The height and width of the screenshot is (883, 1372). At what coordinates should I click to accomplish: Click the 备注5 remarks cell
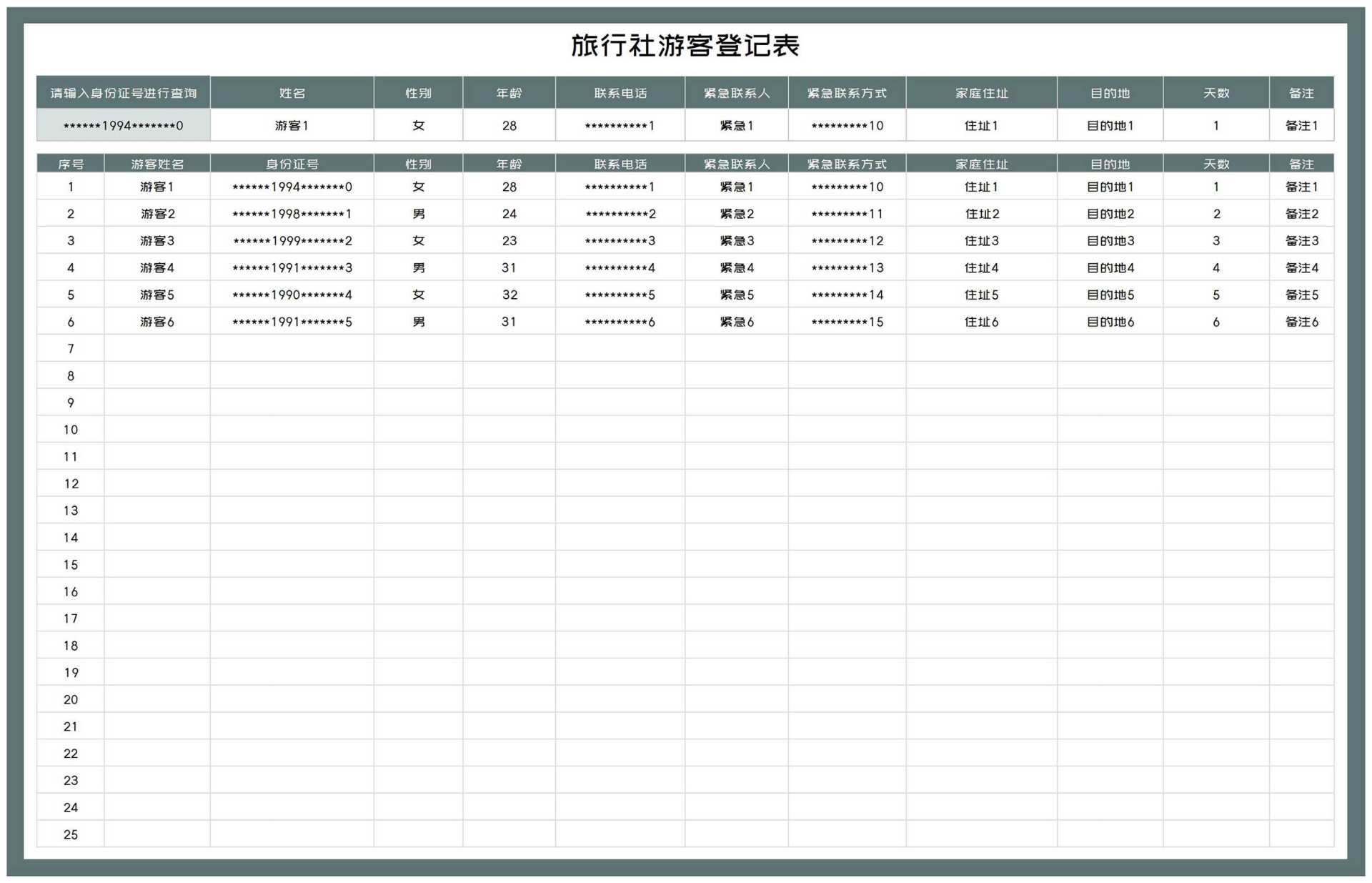click(1301, 294)
